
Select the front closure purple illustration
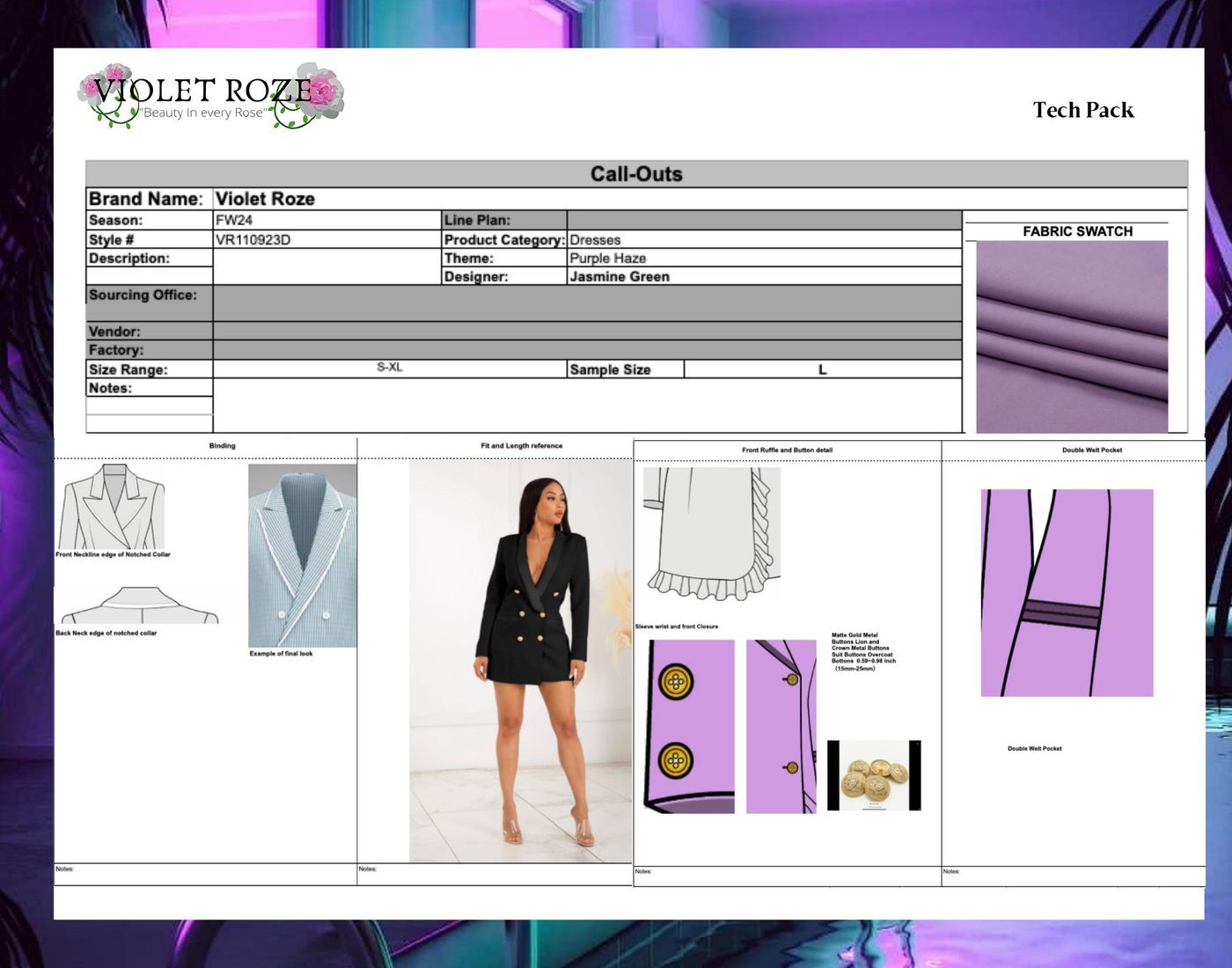(x=781, y=727)
